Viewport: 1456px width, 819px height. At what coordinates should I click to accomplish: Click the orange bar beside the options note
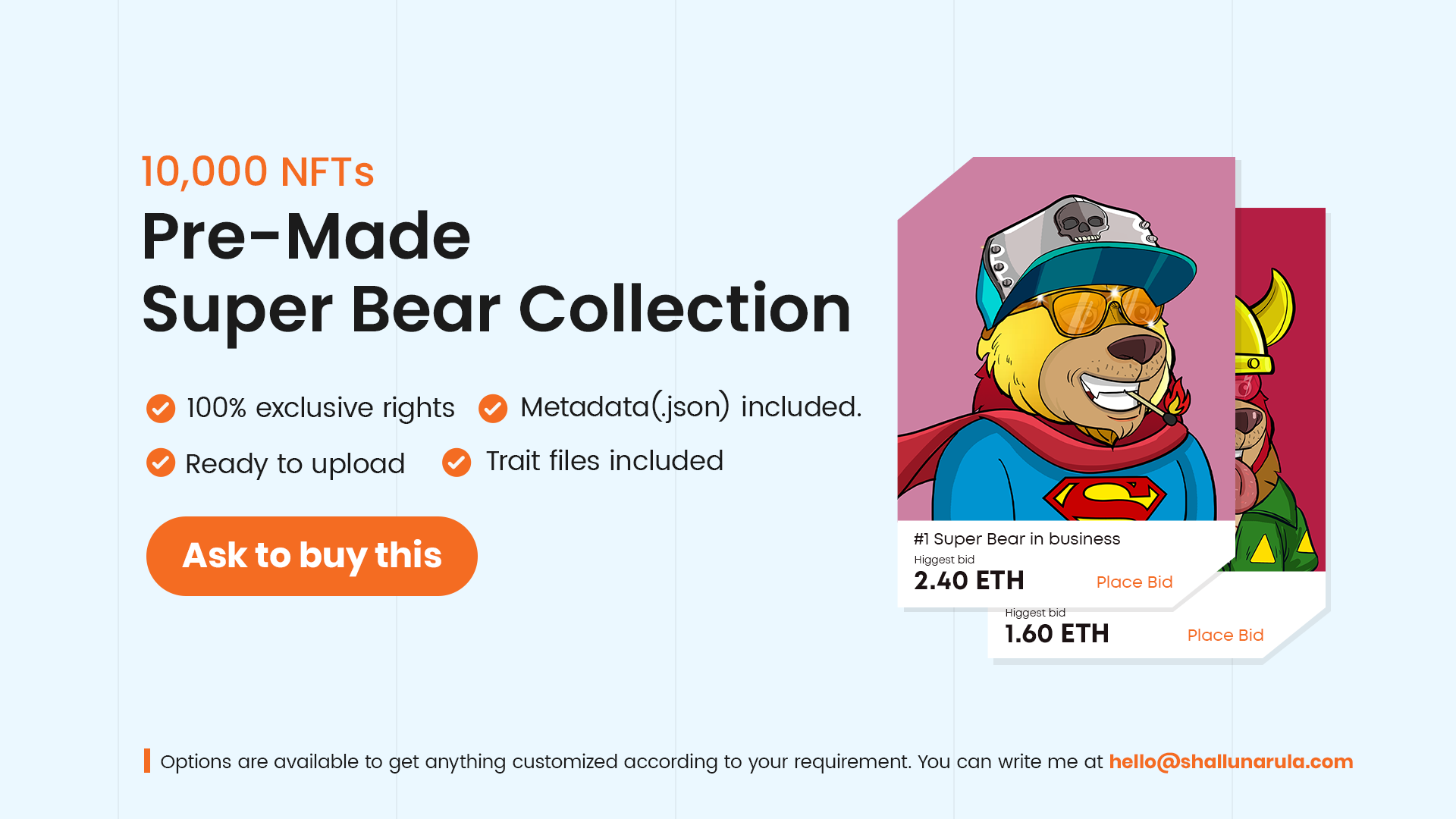point(147,761)
